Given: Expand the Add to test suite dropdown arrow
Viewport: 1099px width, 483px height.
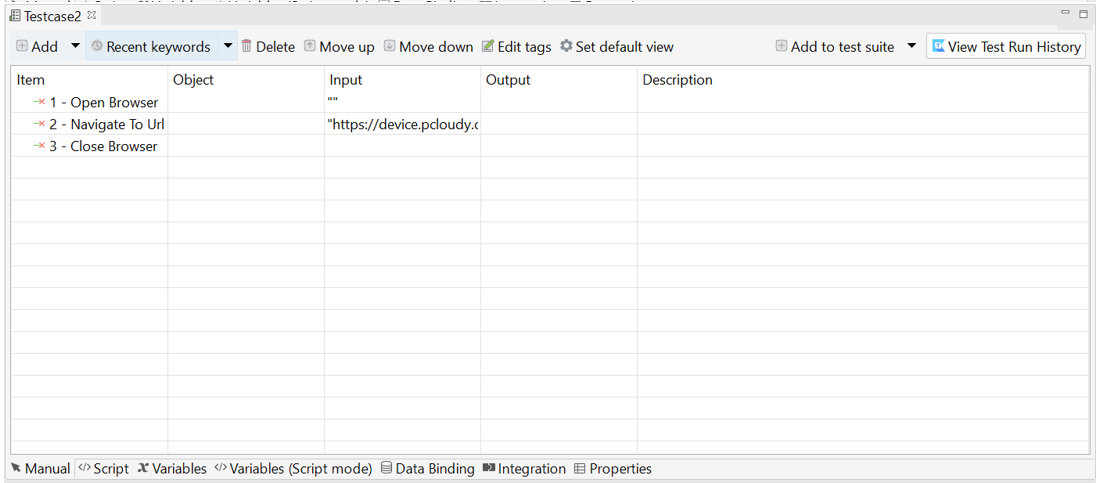Looking at the screenshot, I should (x=911, y=46).
